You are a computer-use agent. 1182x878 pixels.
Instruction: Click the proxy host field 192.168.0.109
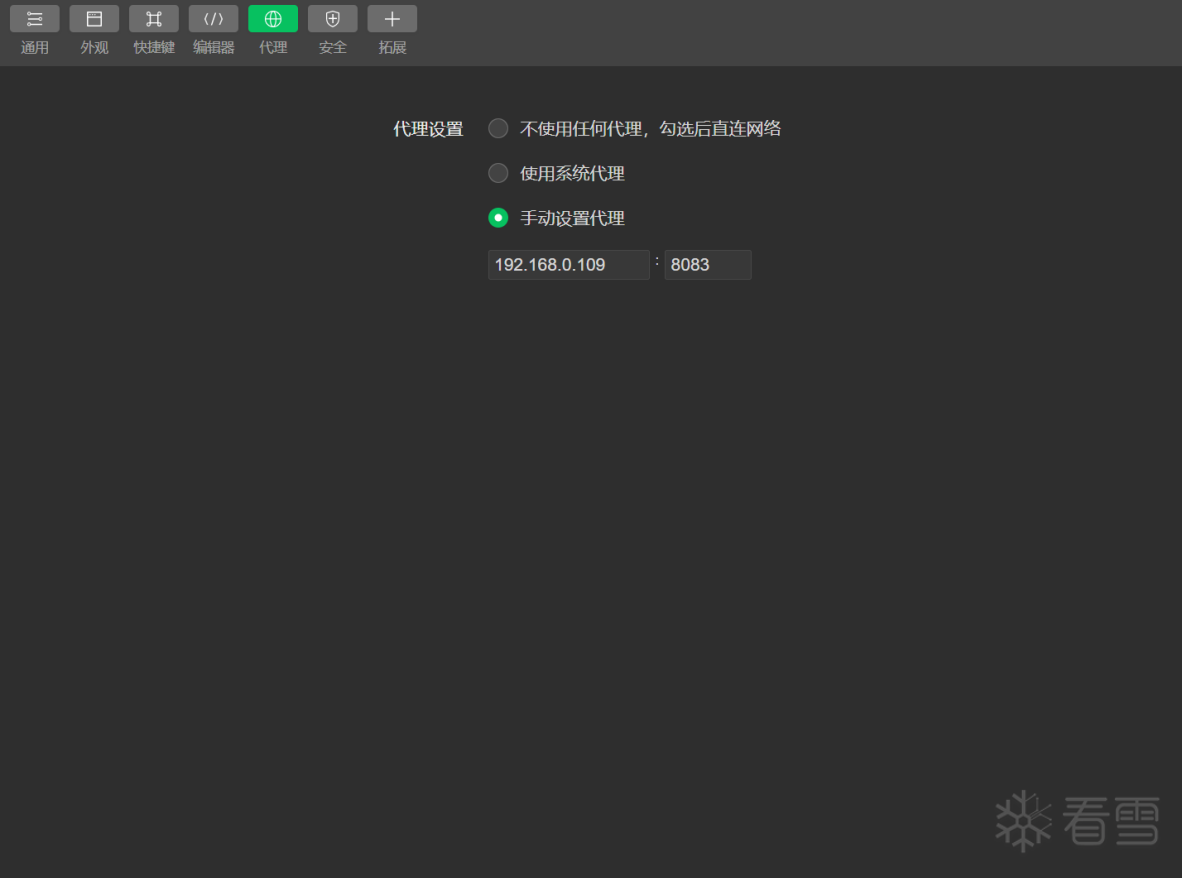tap(568, 265)
